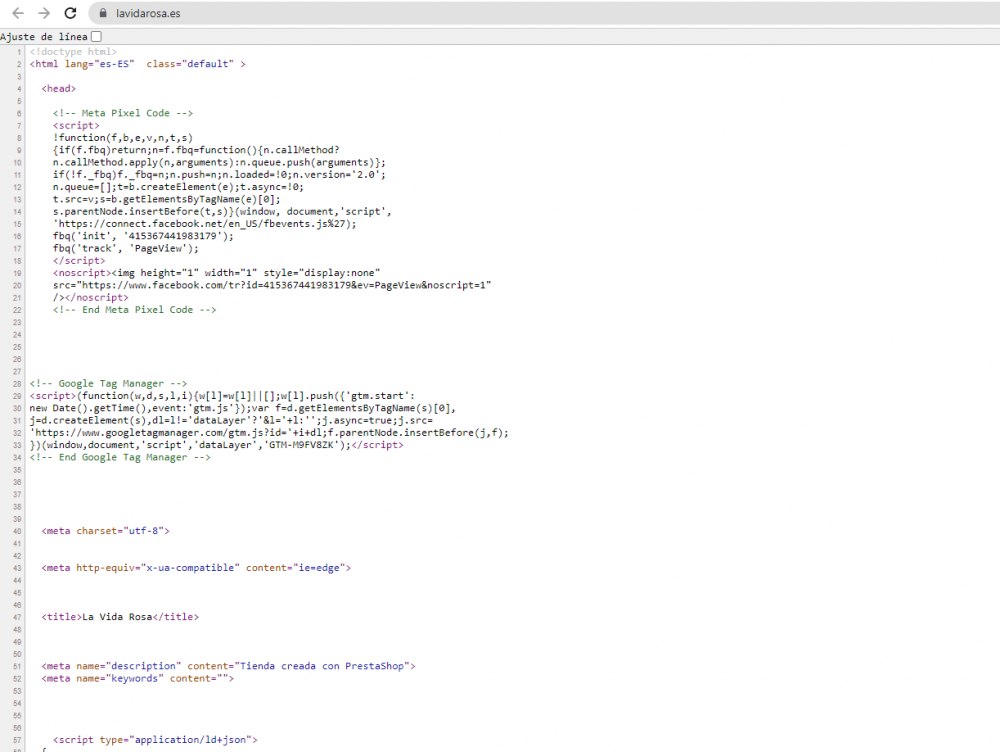Click the doctype html line
1000x752 pixels.
[73, 52]
